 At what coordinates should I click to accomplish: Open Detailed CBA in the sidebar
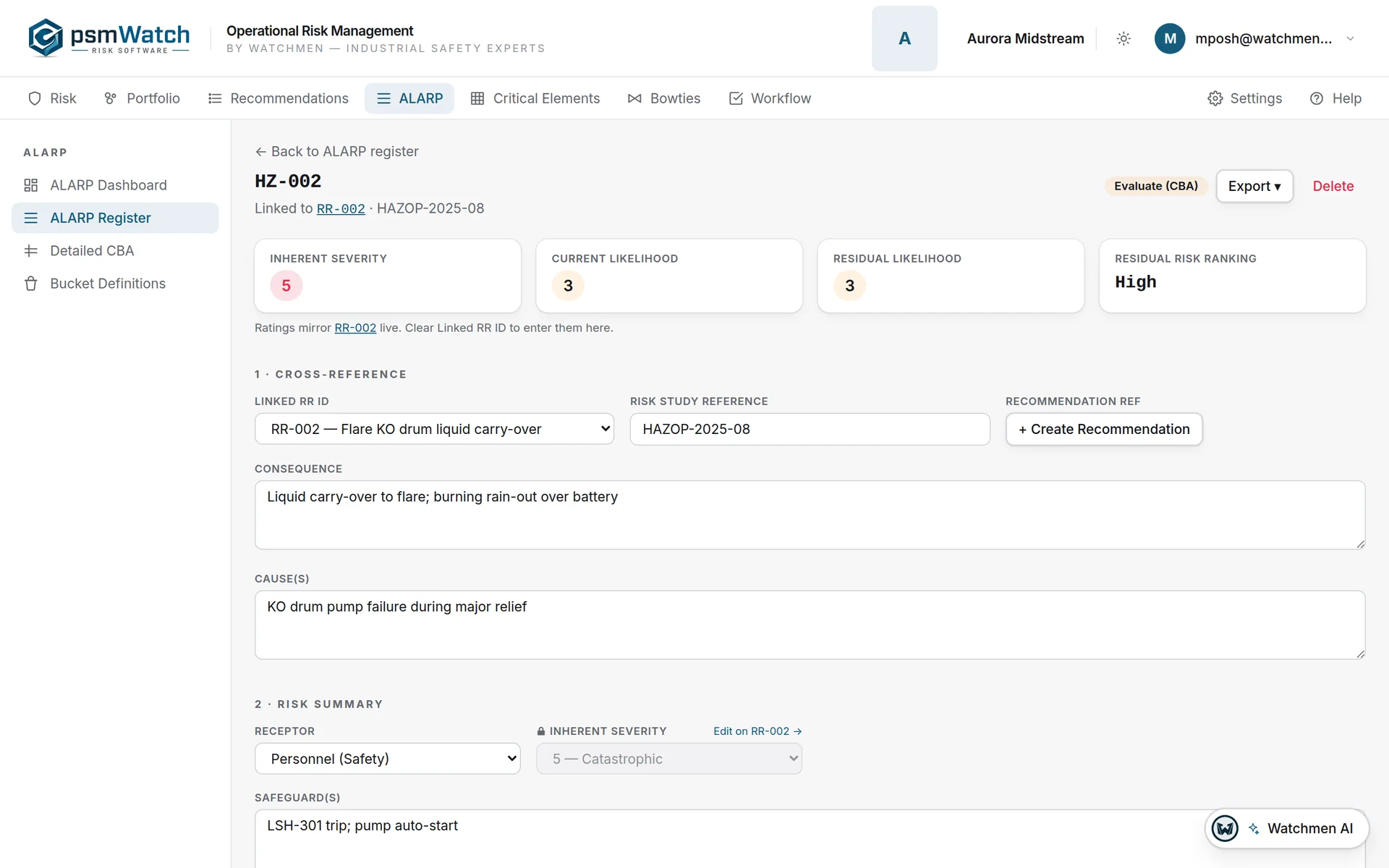click(115, 251)
